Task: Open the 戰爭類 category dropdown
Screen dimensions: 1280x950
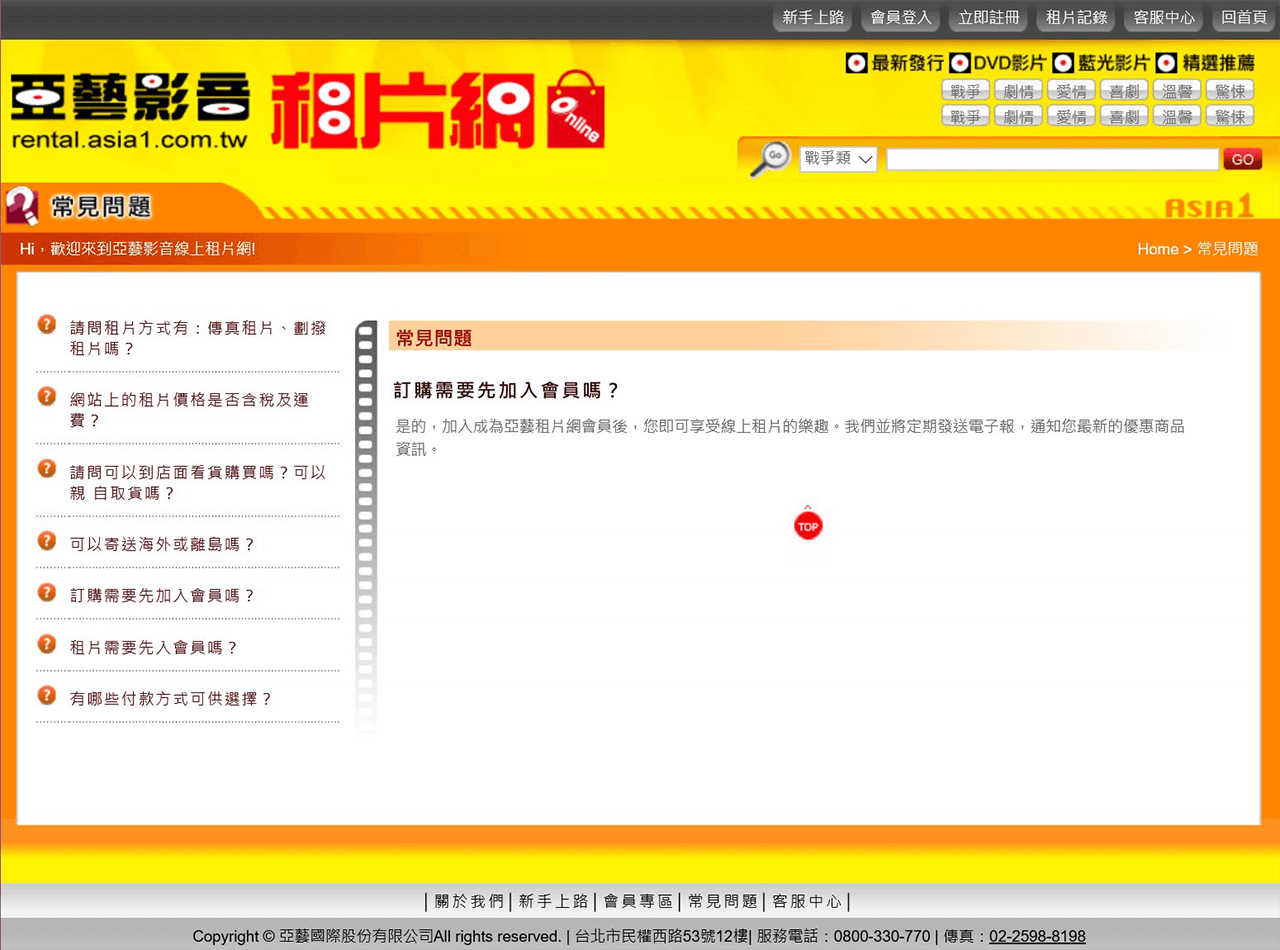Action: pos(838,159)
